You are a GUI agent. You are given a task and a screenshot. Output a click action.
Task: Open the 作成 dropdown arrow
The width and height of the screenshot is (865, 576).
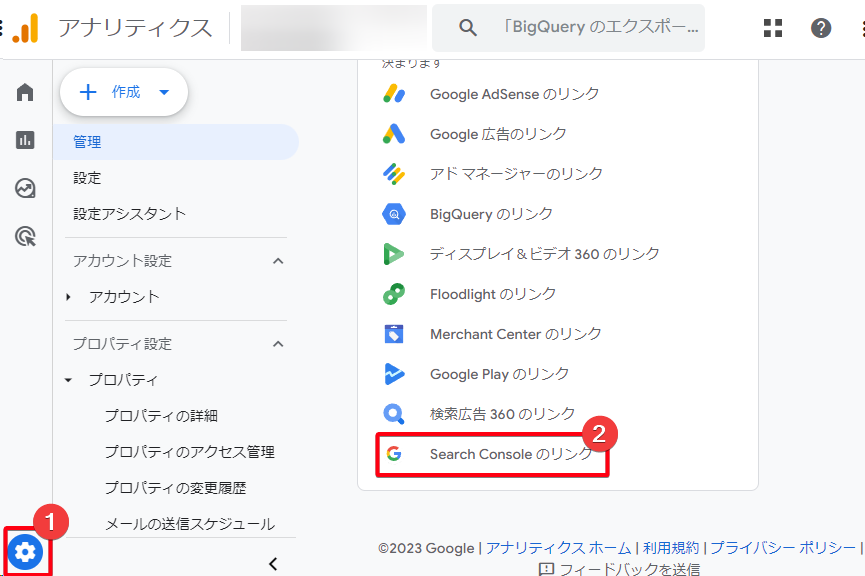(x=164, y=92)
